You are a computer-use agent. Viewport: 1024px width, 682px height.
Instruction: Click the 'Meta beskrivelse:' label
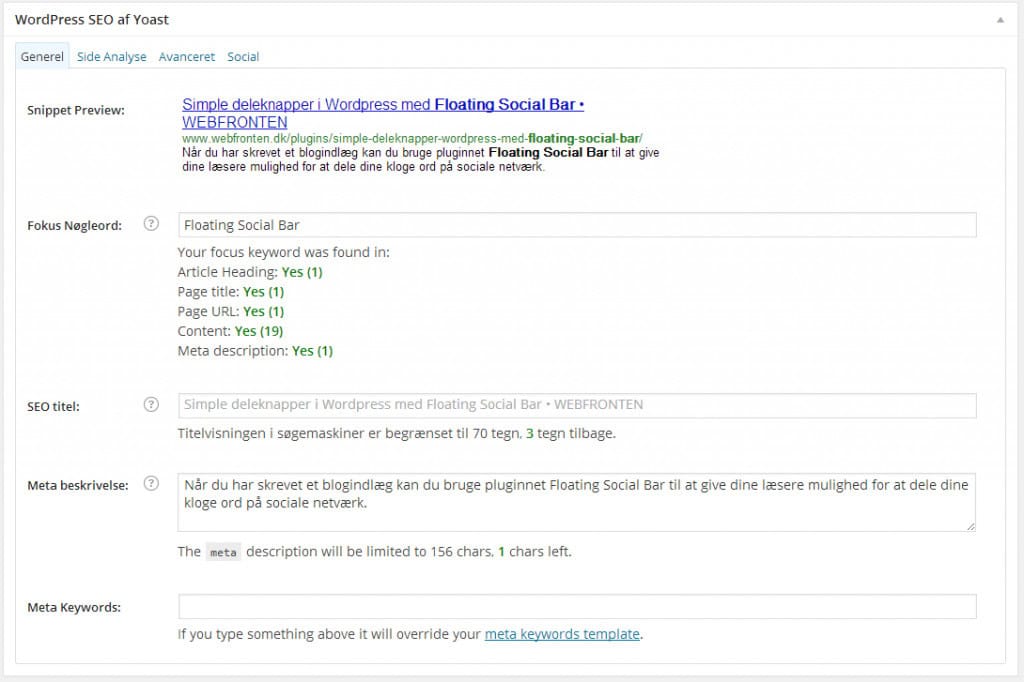78,485
